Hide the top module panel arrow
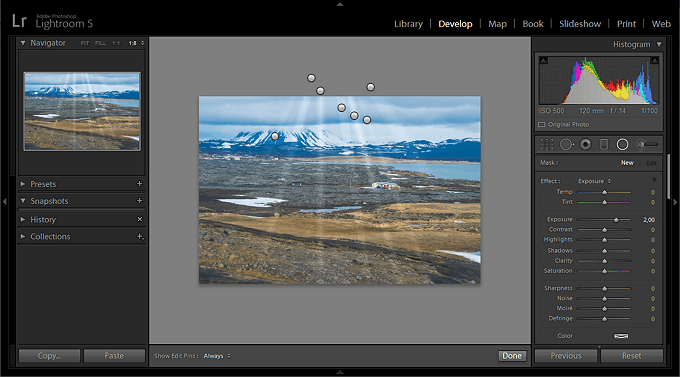This screenshot has width=680, height=377. [x=340, y=4]
